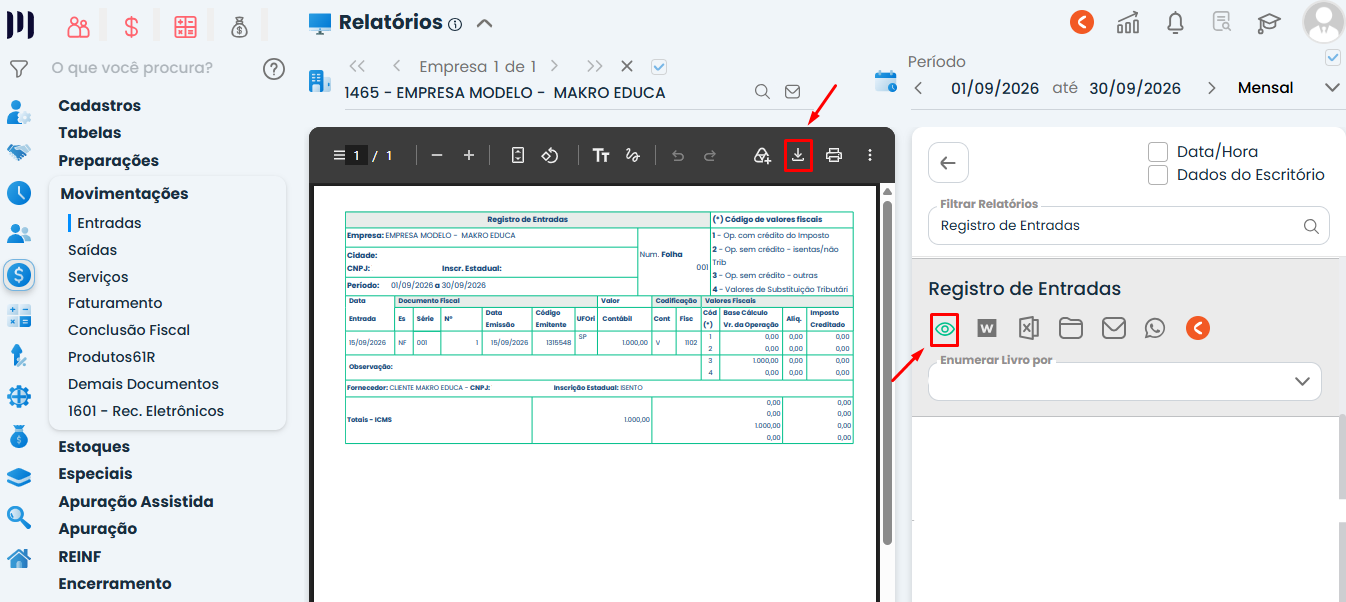The image size is (1346, 602).
Task: Open PDF viewer sidebar menu
Action: click(338, 155)
